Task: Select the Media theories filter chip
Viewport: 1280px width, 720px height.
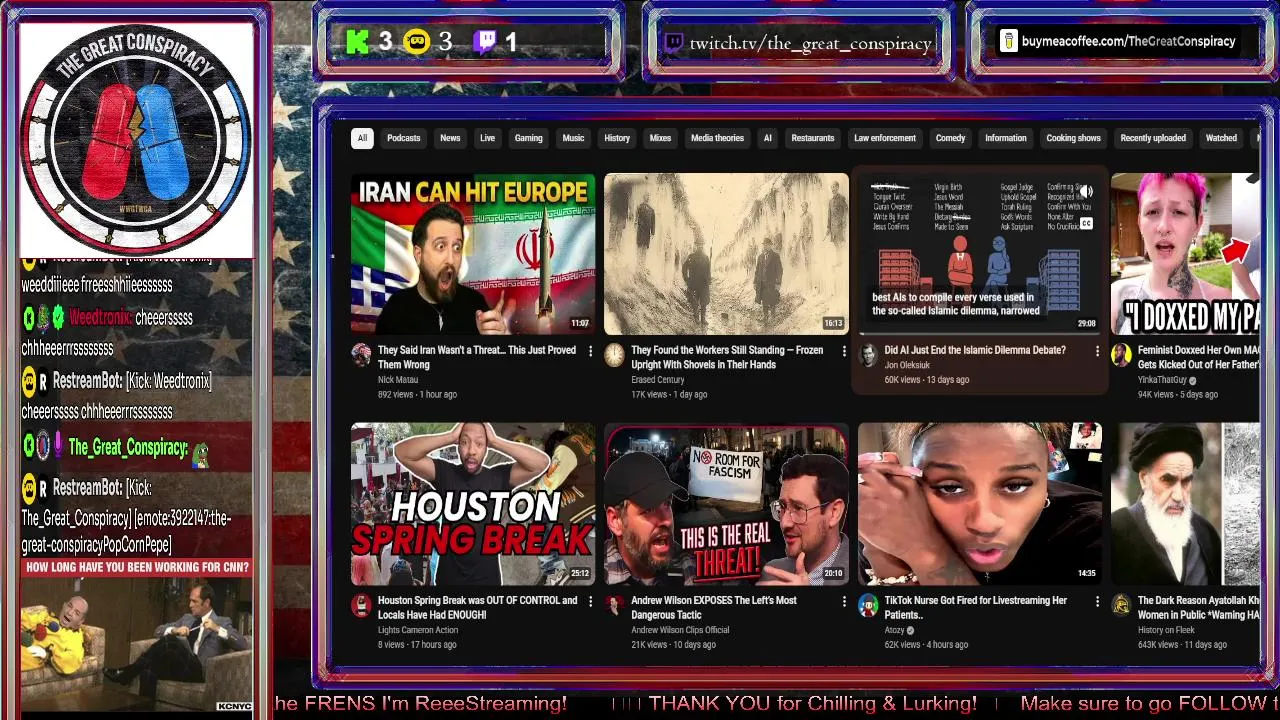Action: point(717,138)
